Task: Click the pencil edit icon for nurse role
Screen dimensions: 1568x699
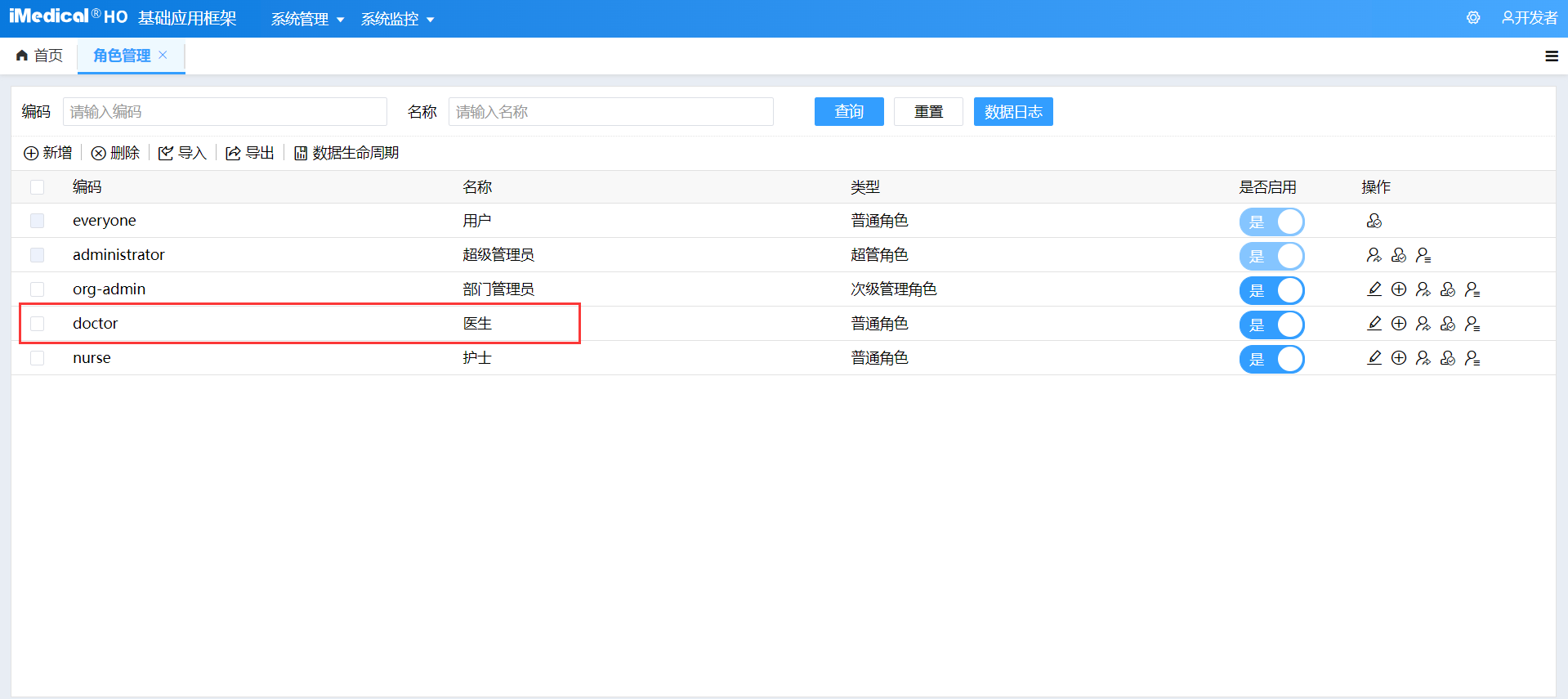Action: [x=1374, y=358]
